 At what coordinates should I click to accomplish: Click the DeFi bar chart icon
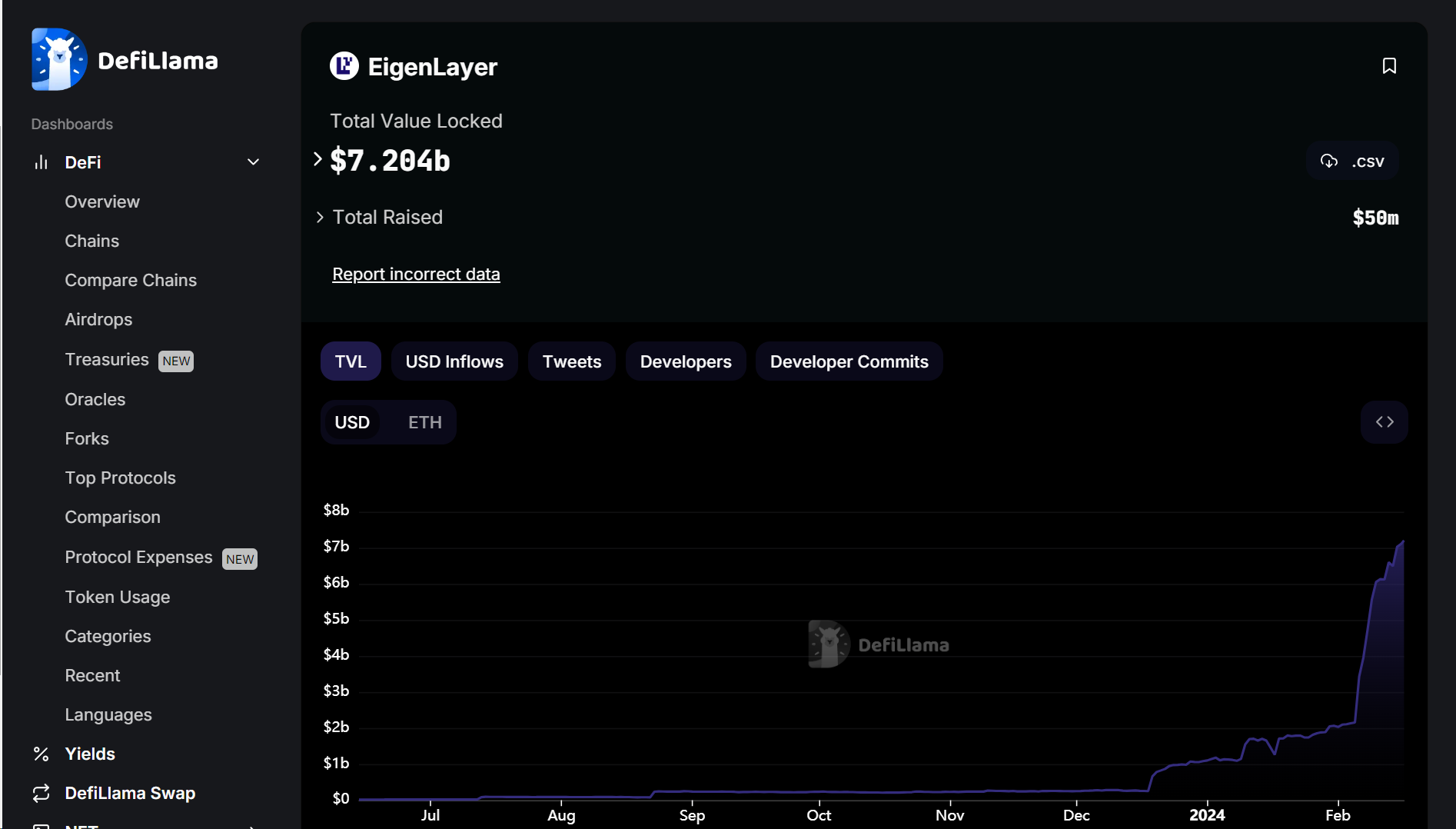pyautogui.click(x=42, y=162)
